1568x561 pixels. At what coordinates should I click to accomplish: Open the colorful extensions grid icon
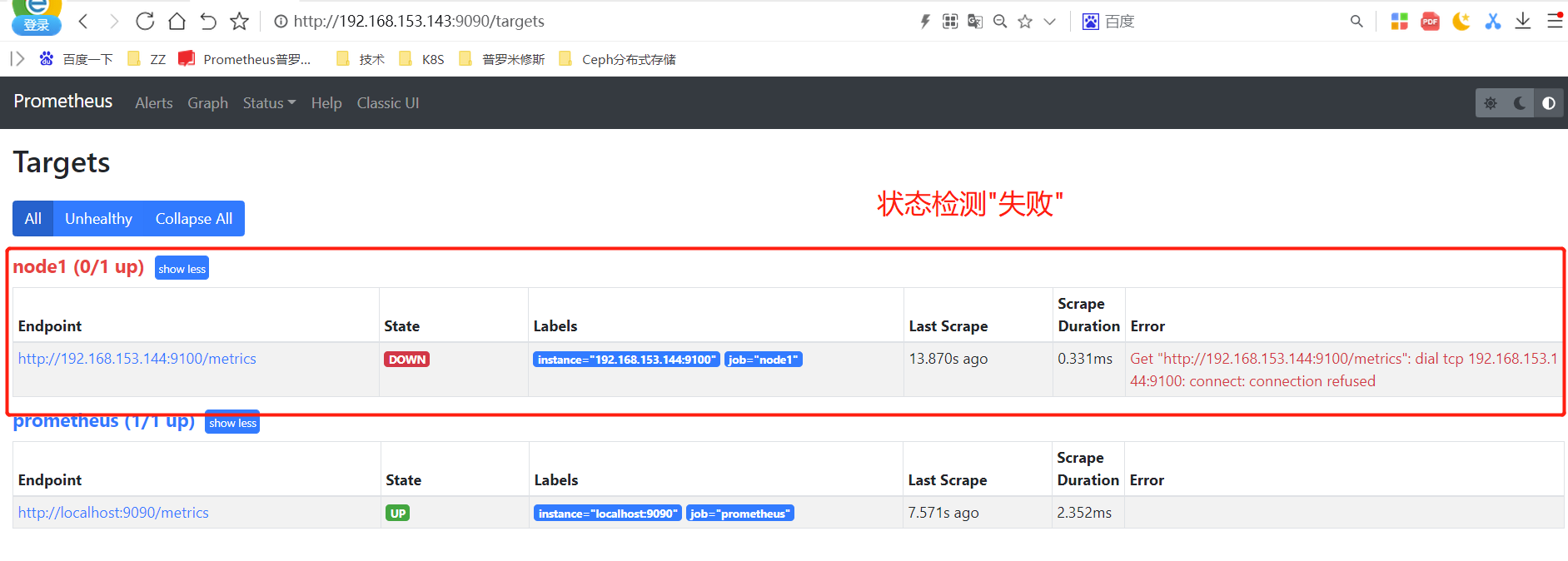(x=1400, y=22)
